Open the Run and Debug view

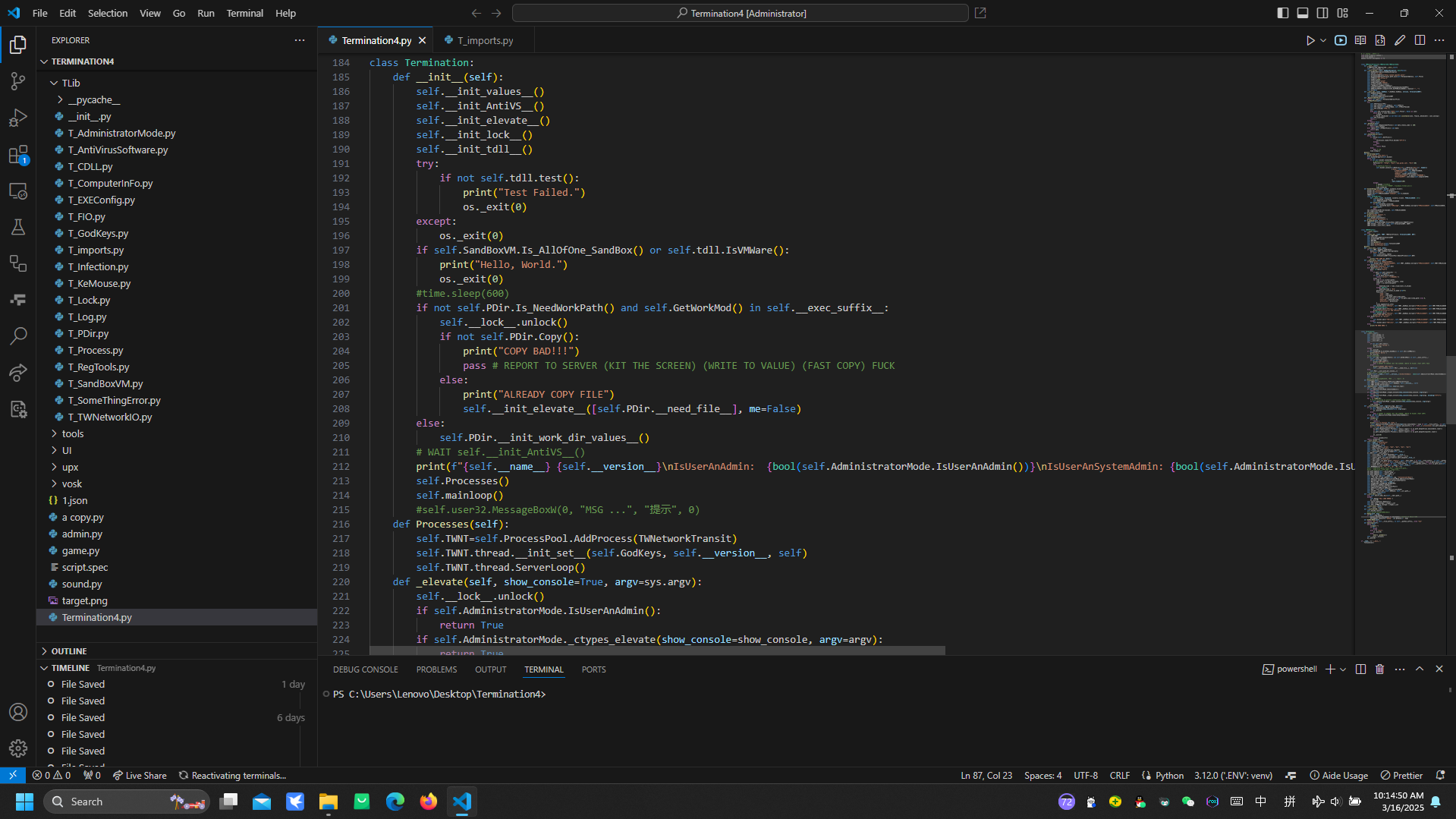pos(18,118)
